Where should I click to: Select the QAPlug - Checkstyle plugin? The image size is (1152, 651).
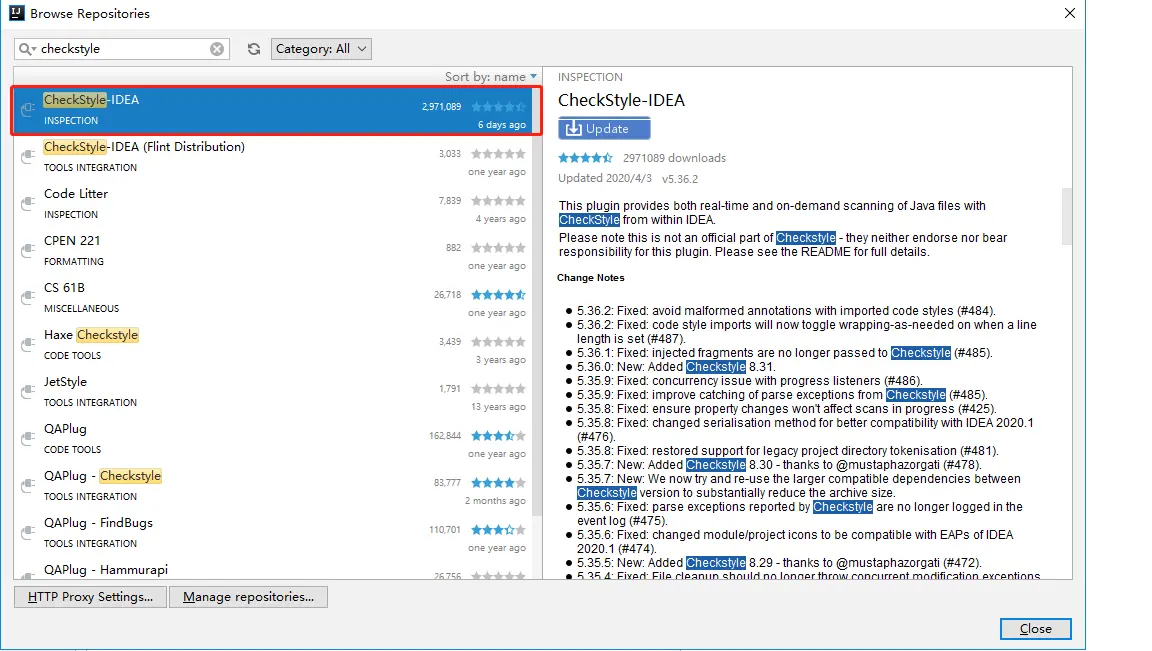tap(272, 486)
